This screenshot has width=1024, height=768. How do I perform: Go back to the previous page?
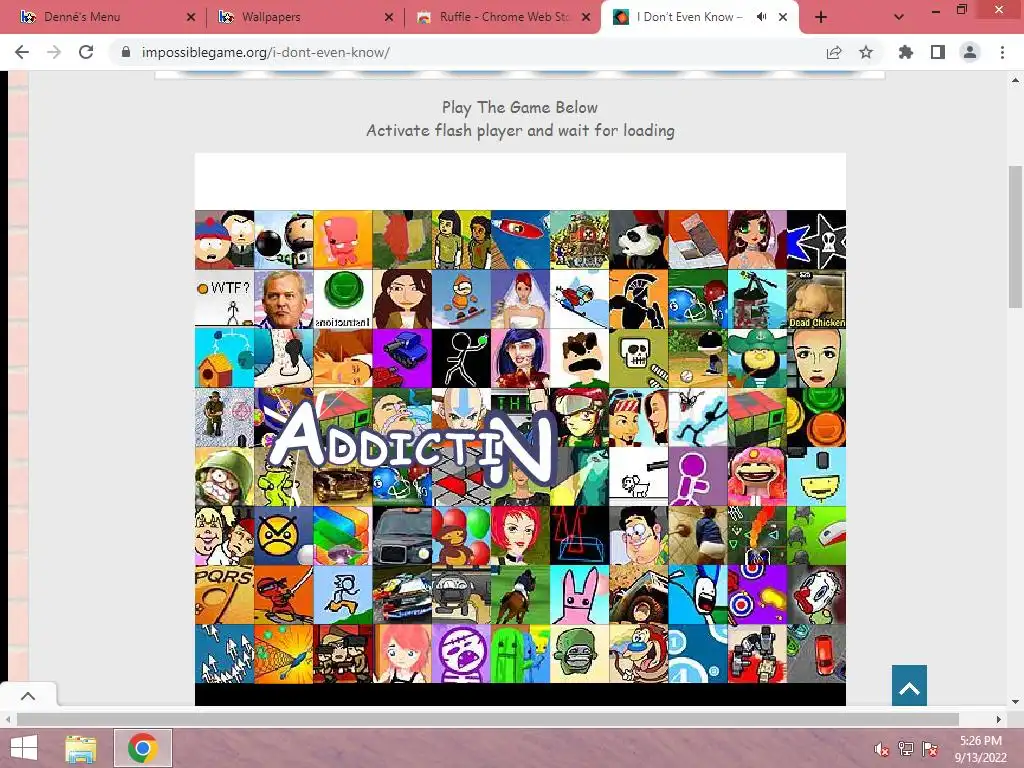point(22,52)
